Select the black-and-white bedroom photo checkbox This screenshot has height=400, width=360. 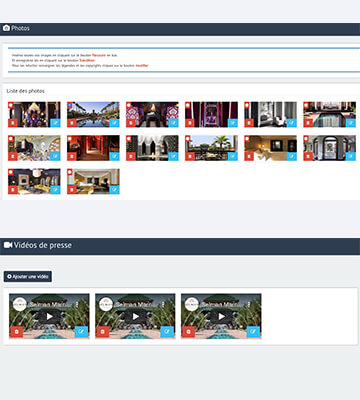tap(247, 105)
